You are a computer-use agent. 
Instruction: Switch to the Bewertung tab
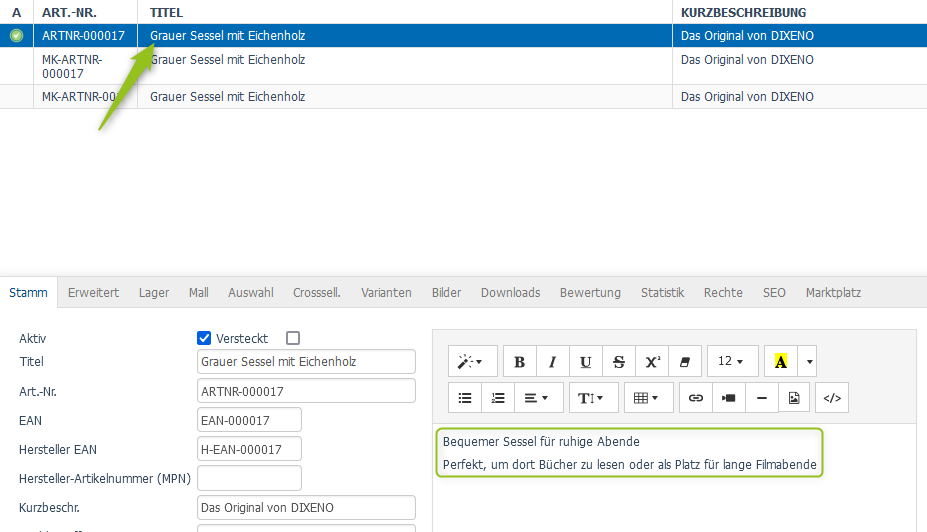590,293
